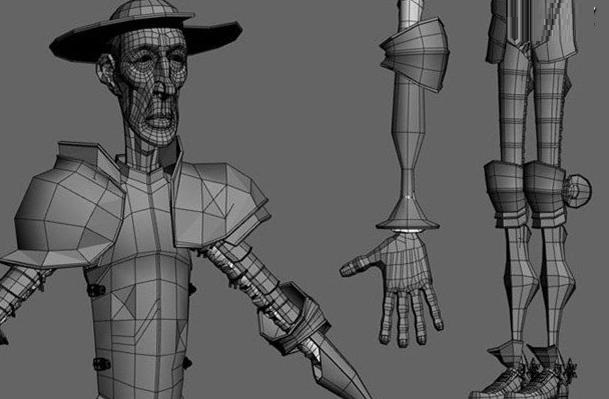
Task: Select the character's wide-brimmed hat mesh
Action: [x=146, y=31]
